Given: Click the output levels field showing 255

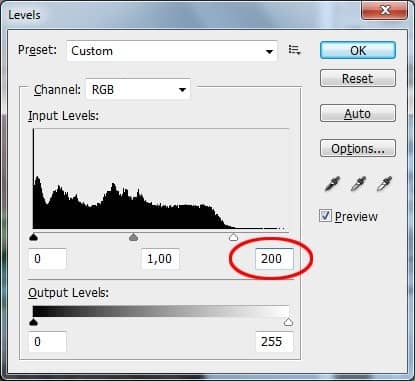Looking at the screenshot, I should click(274, 342).
